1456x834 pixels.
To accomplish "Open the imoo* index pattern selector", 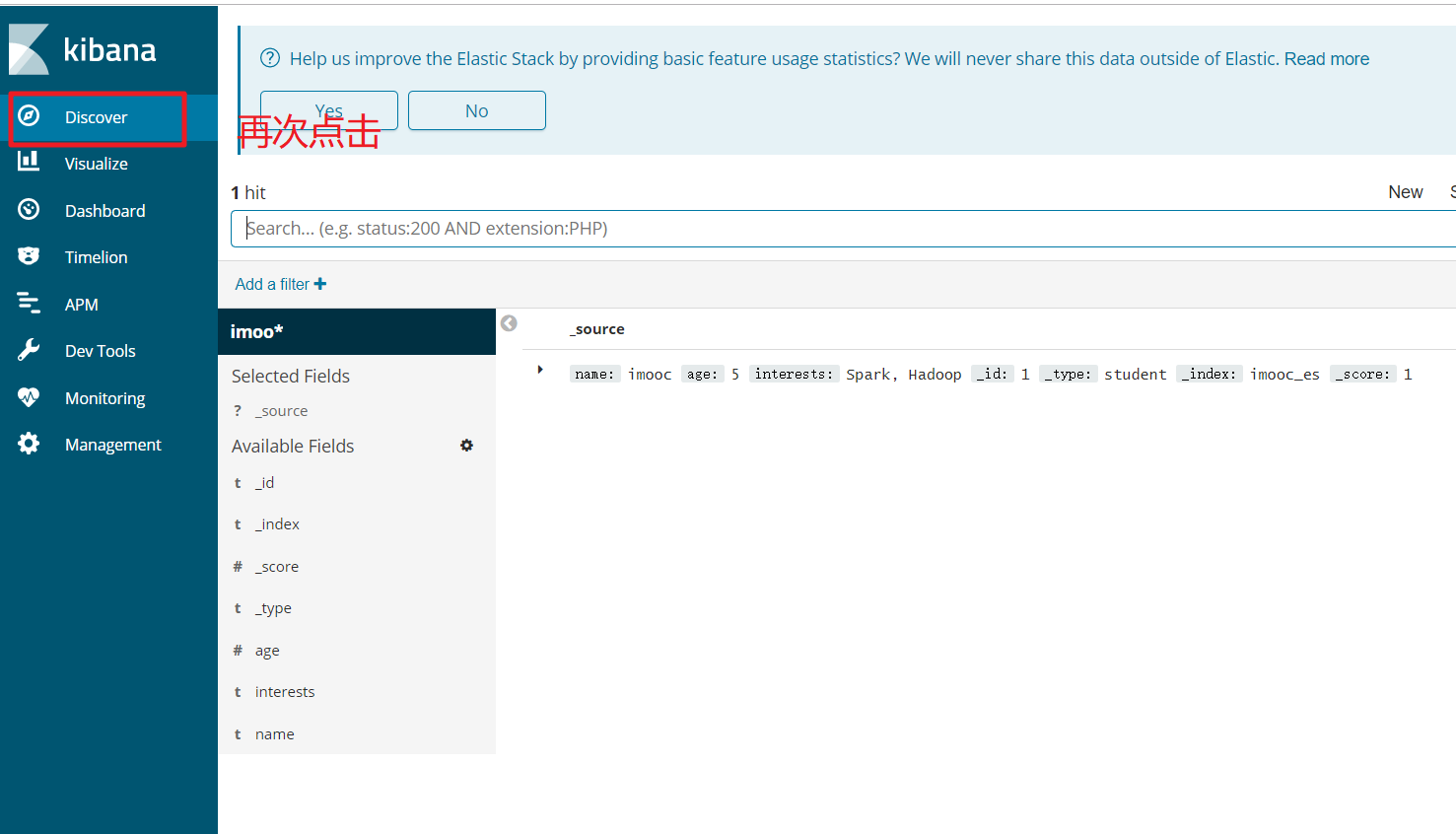I will pos(357,331).
